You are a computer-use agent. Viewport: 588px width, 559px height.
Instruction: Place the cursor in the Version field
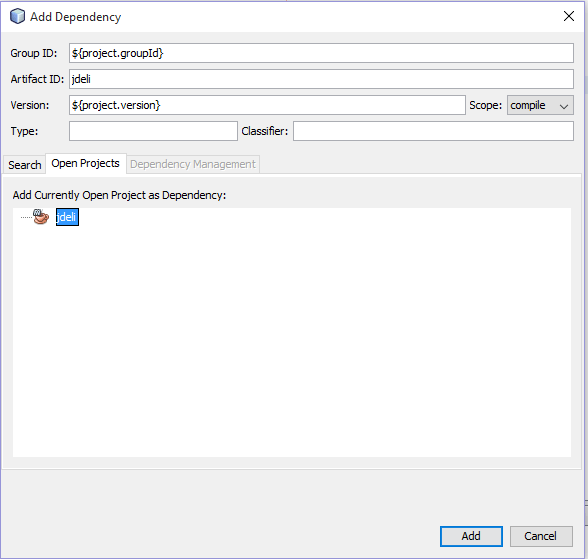(267, 105)
